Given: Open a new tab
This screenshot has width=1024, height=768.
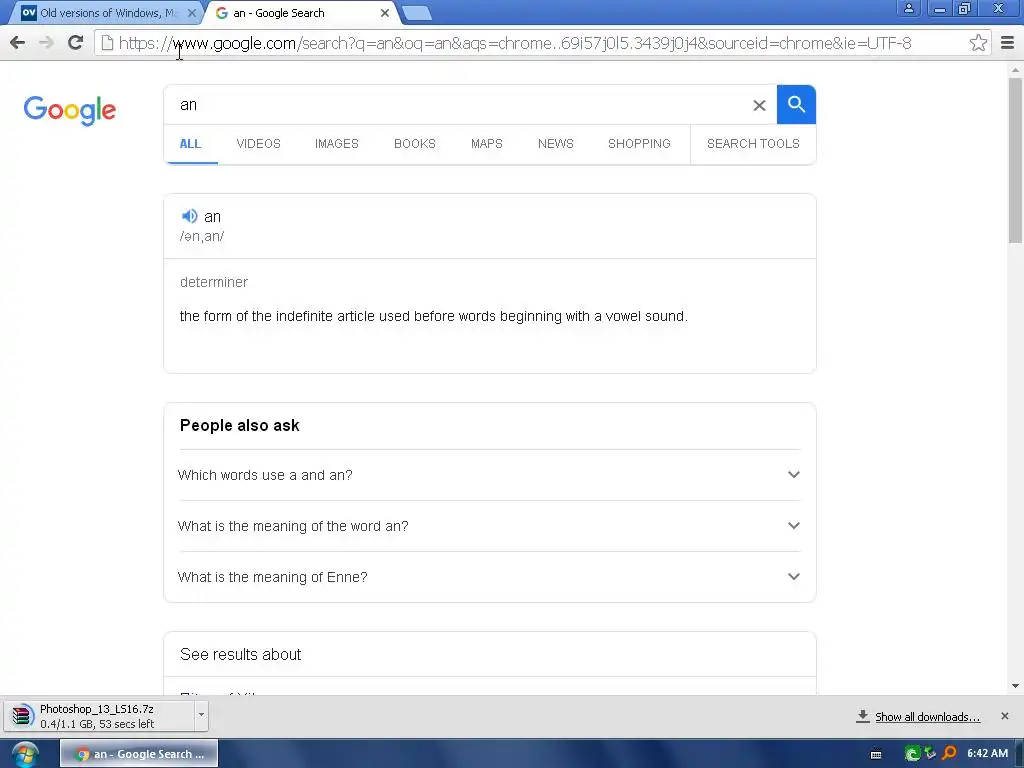Looking at the screenshot, I should click(x=416, y=13).
